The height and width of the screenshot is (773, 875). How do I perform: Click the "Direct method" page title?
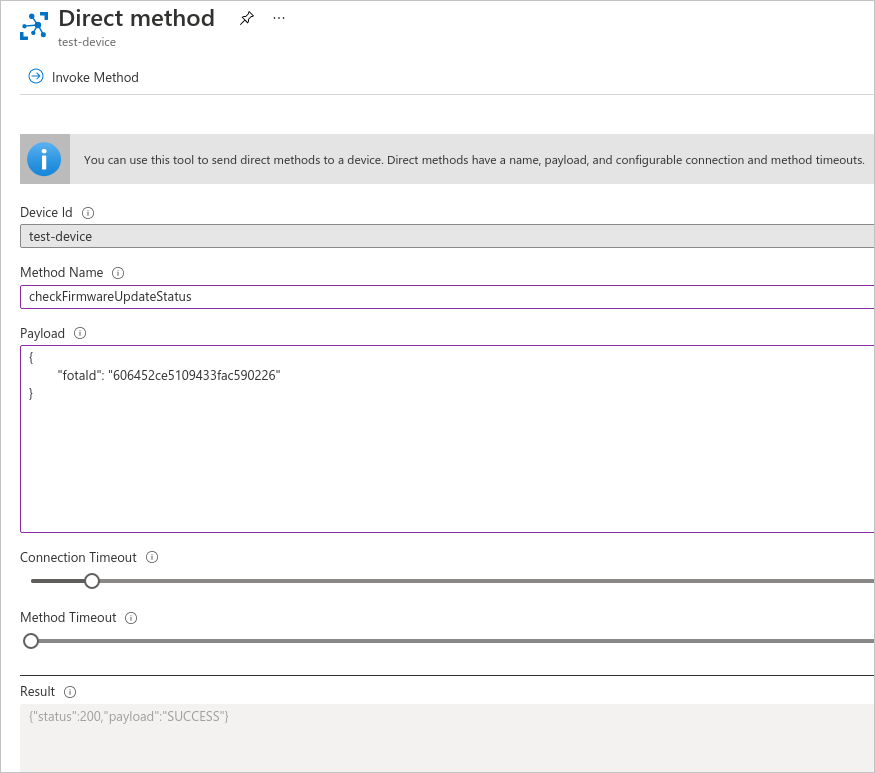137,18
